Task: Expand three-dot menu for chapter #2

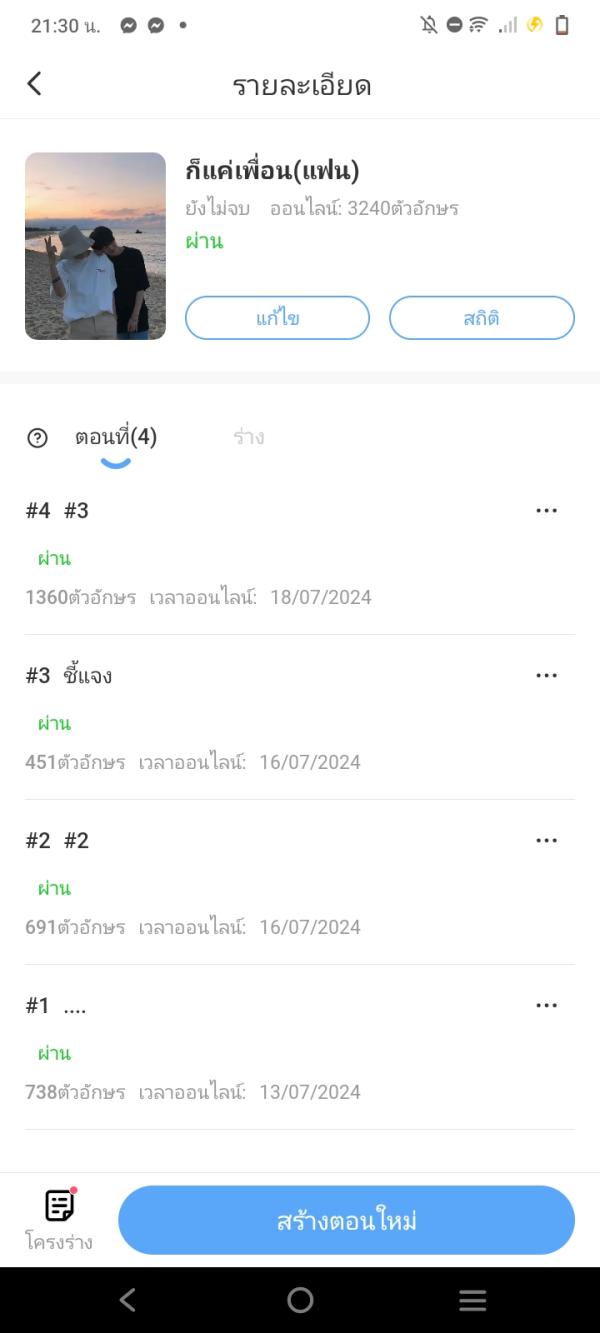Action: [546, 841]
